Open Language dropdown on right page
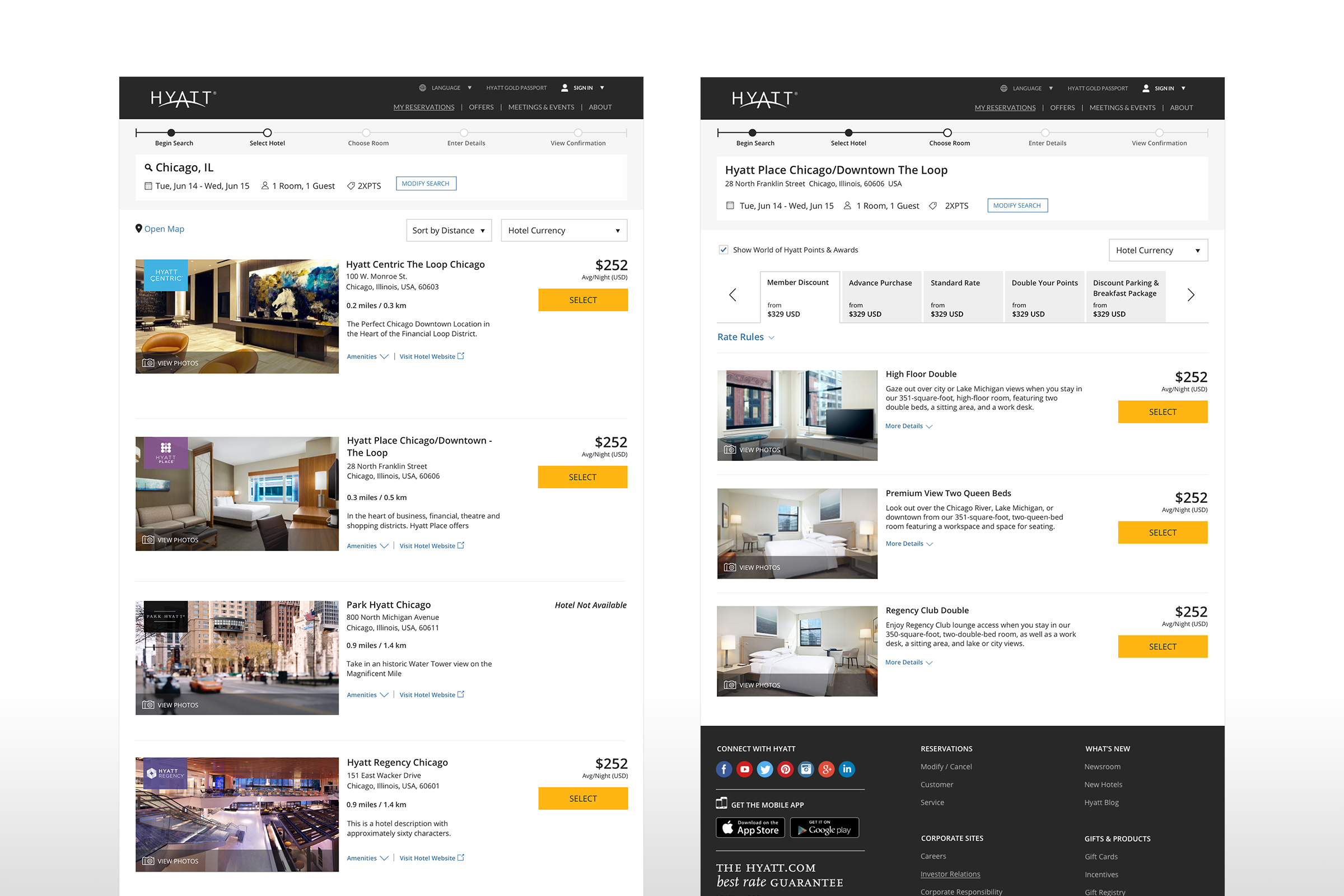Screen dimensions: 1344x896 coord(1033,88)
